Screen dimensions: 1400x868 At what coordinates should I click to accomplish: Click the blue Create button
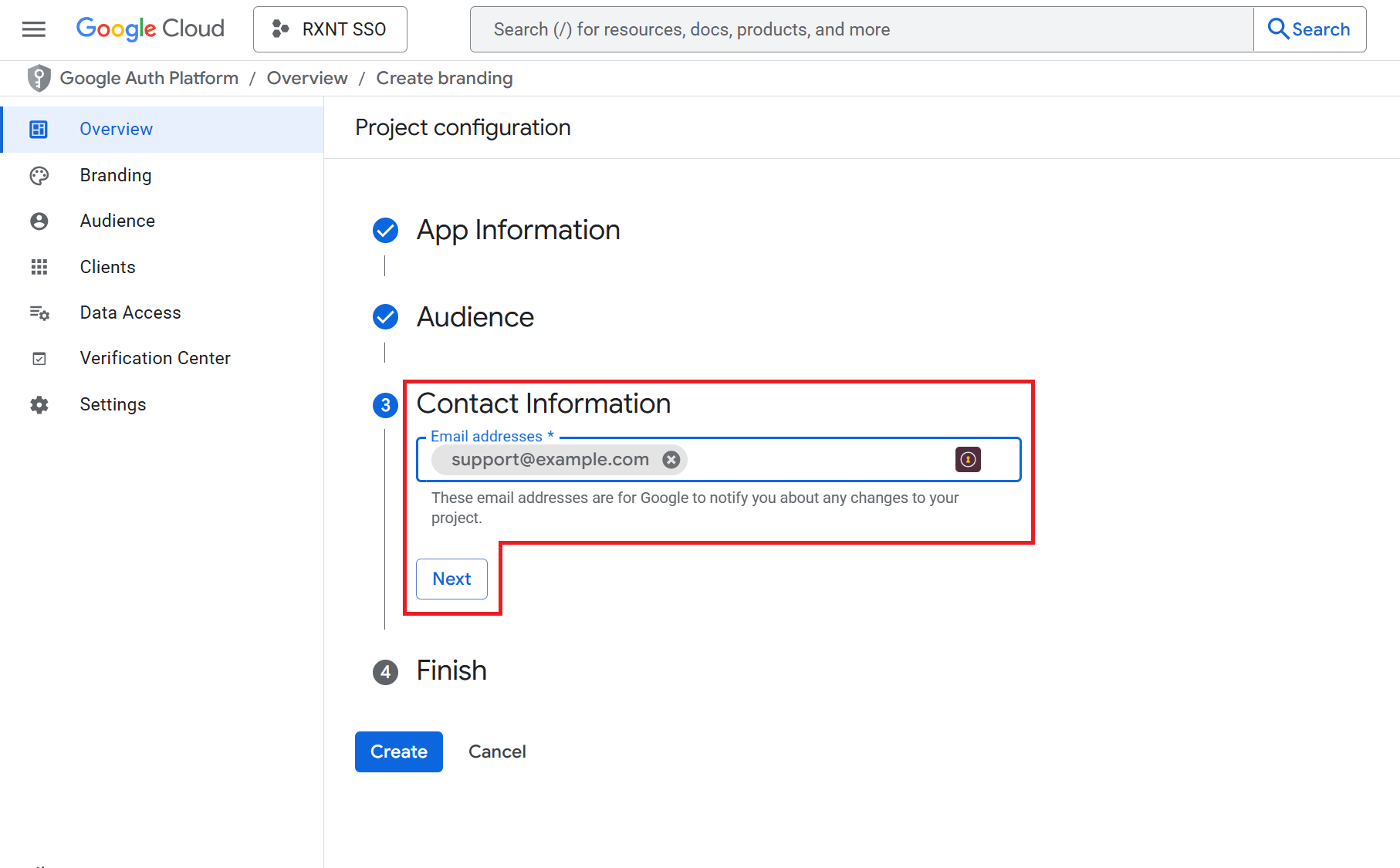398,751
